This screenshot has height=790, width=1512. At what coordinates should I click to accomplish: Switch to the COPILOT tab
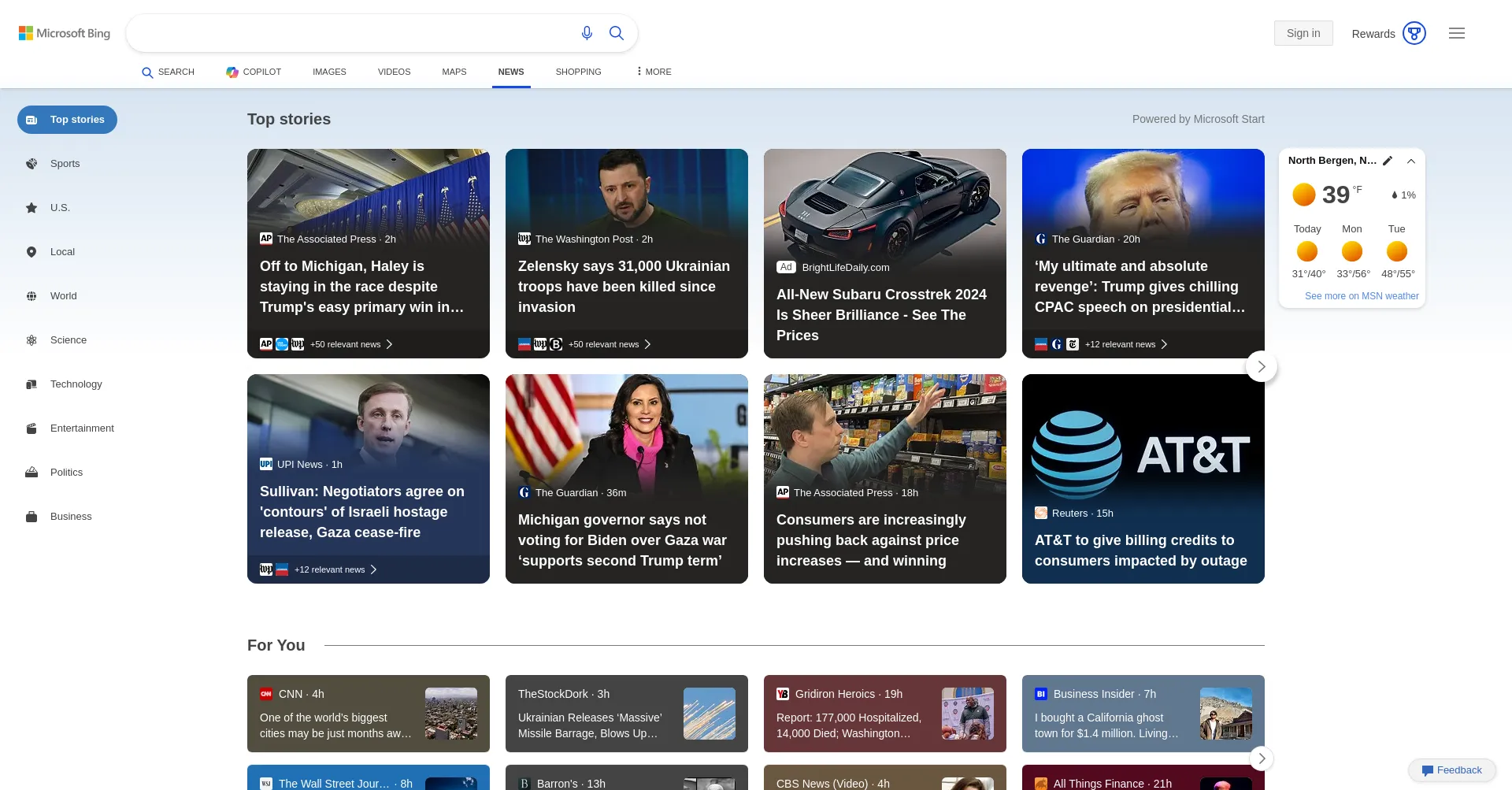coord(254,72)
